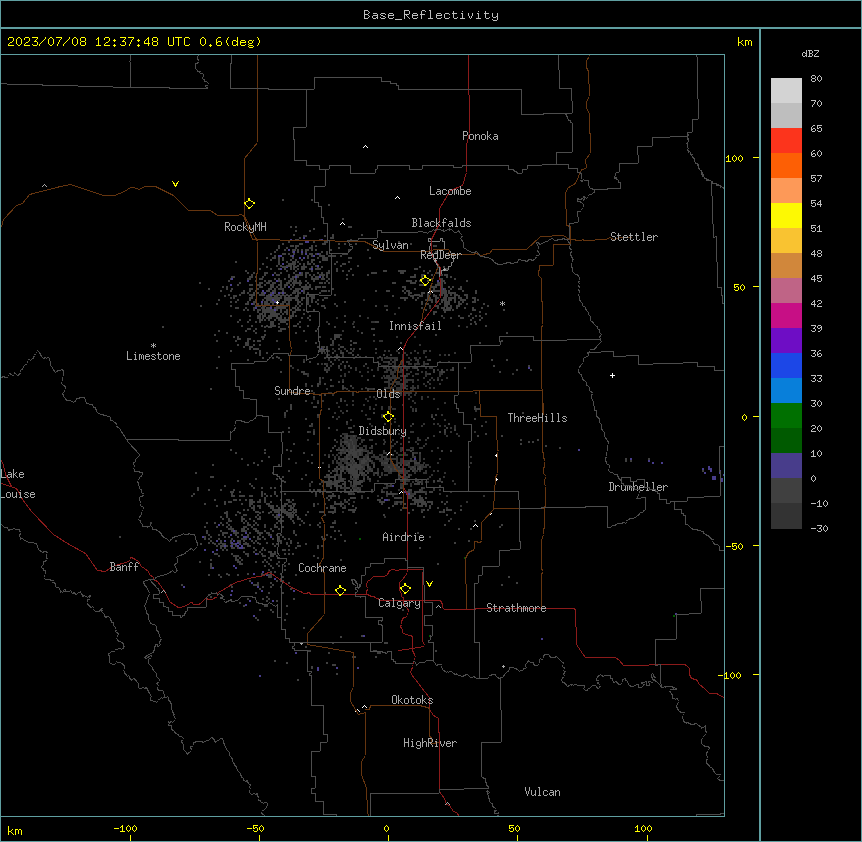Click the Lake Louise label
This screenshot has height=842, width=862.
pyautogui.click(x=18, y=484)
